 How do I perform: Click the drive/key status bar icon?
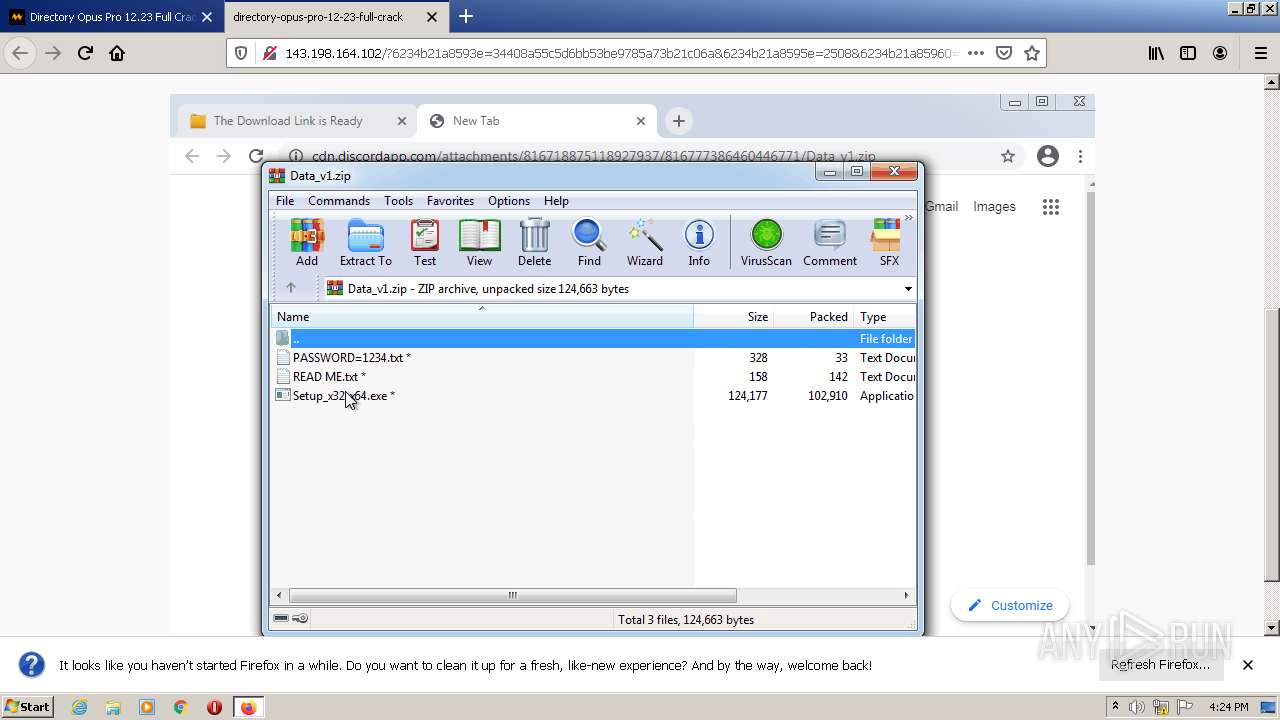click(291, 619)
